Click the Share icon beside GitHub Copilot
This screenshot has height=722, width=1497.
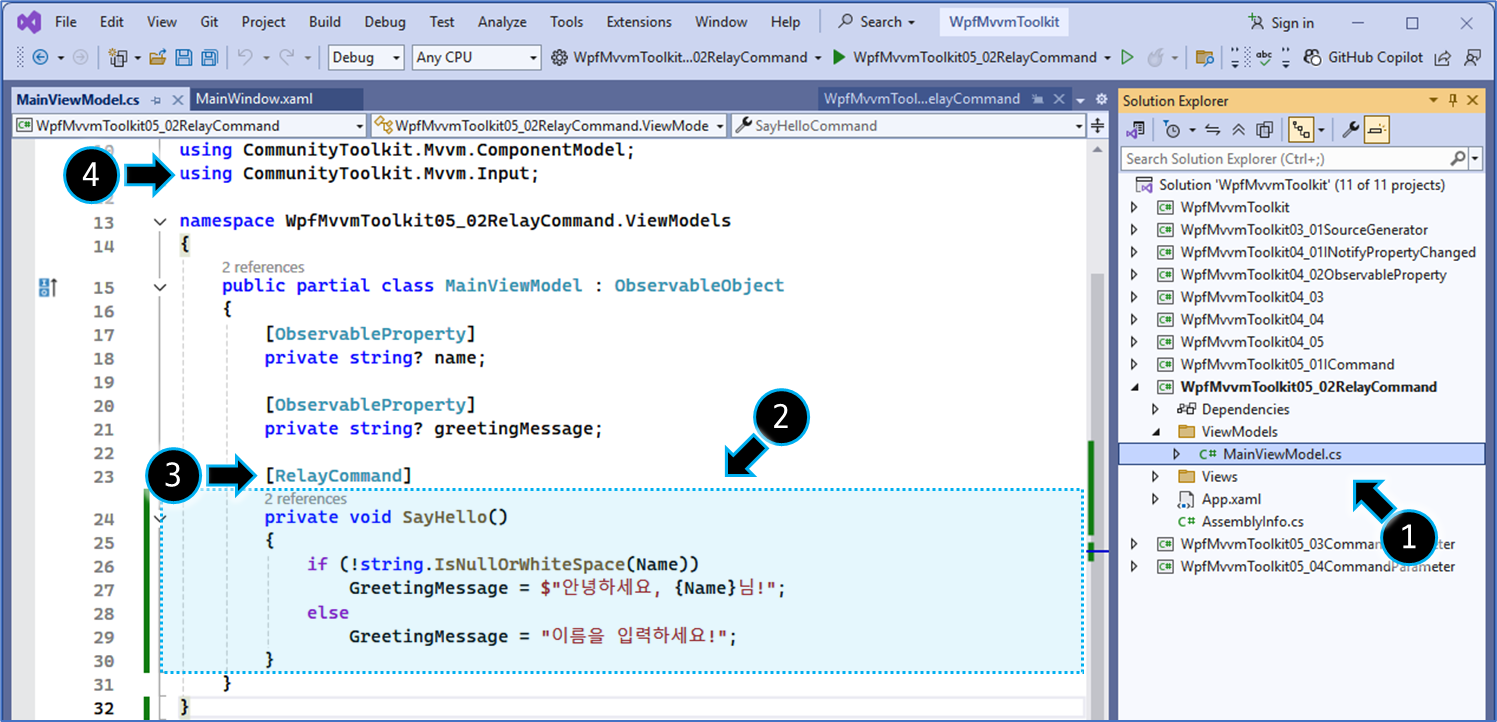pyautogui.click(x=1442, y=58)
